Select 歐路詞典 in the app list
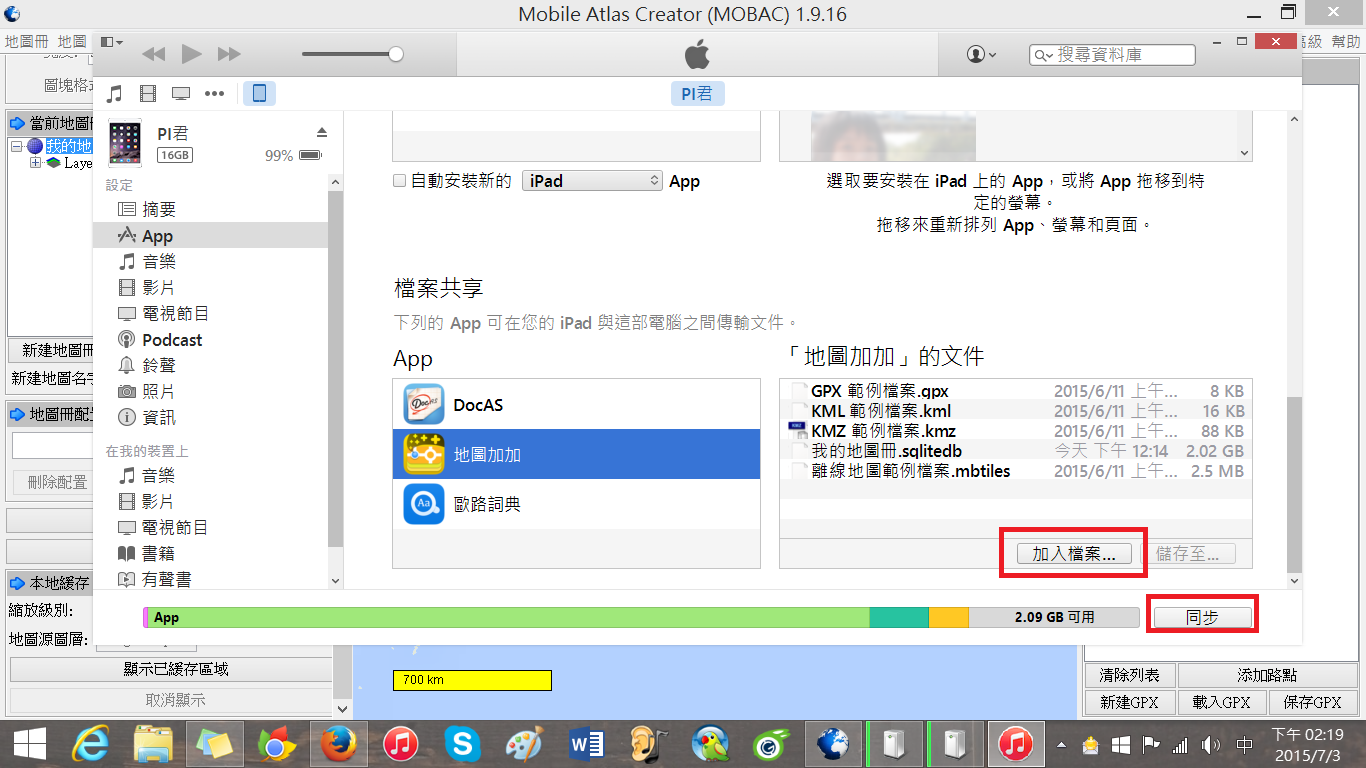 tap(577, 504)
